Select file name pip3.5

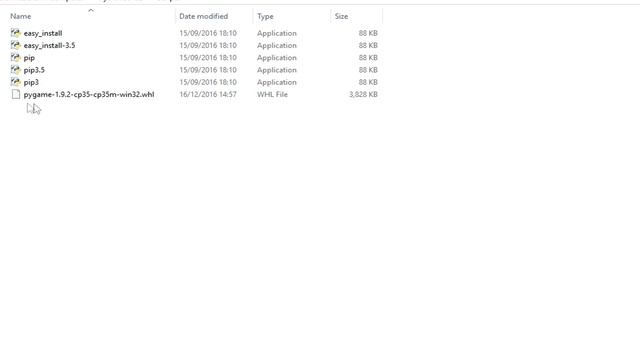click(x=34, y=70)
